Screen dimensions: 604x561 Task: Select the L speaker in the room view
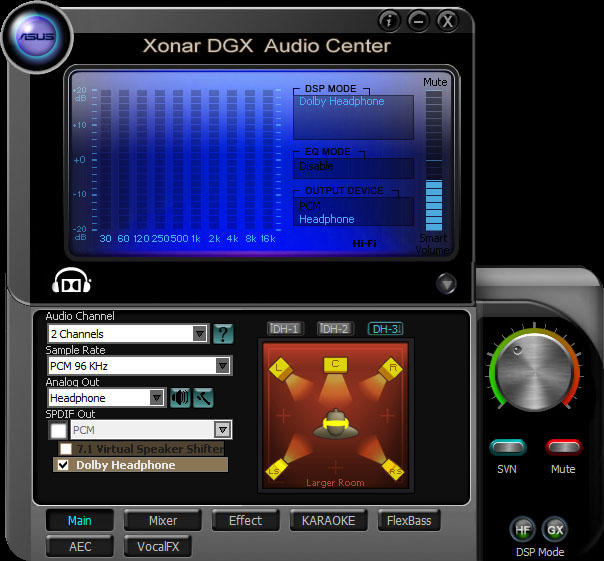click(x=280, y=369)
